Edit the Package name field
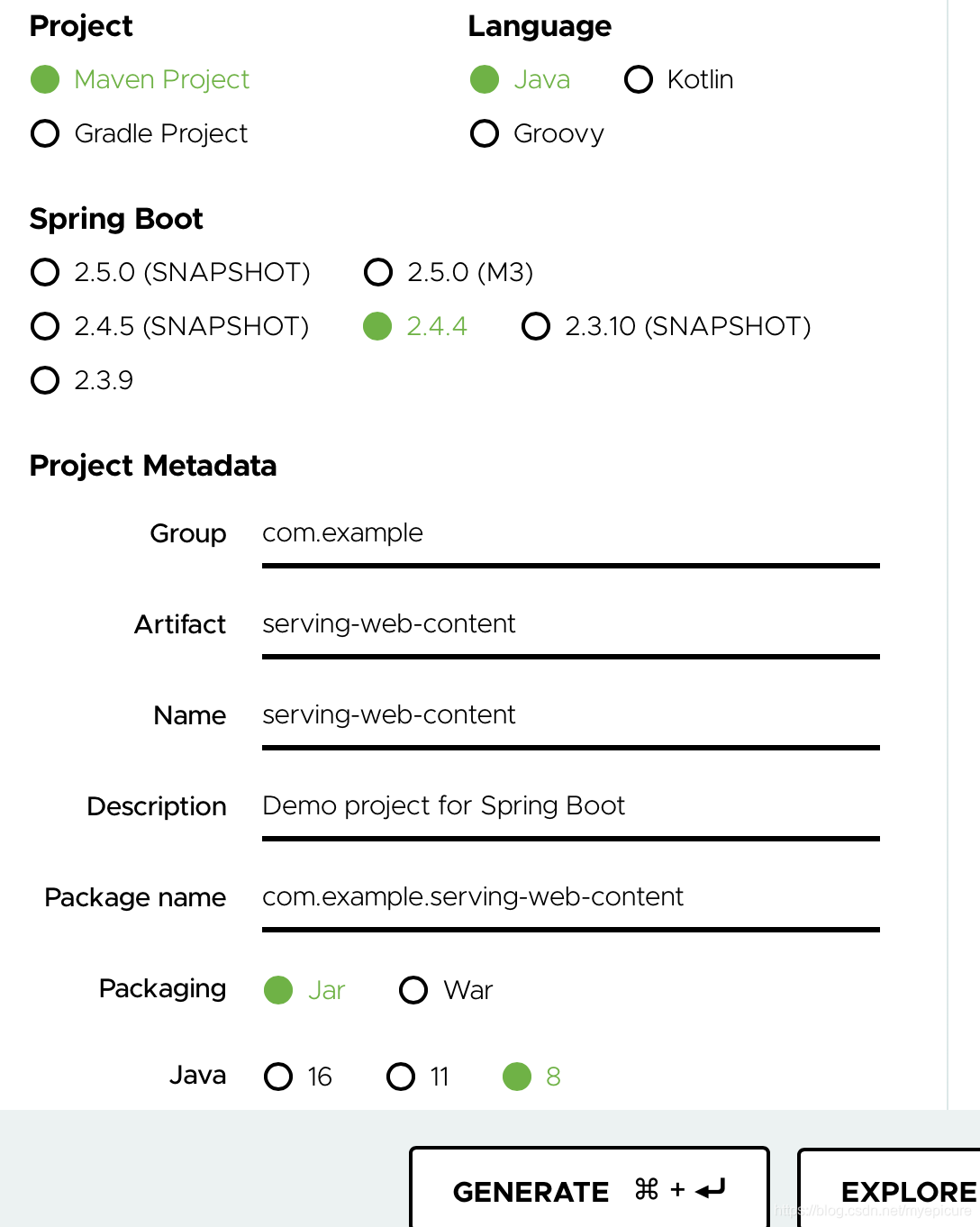This screenshot has width=980, height=1227. pos(570,898)
